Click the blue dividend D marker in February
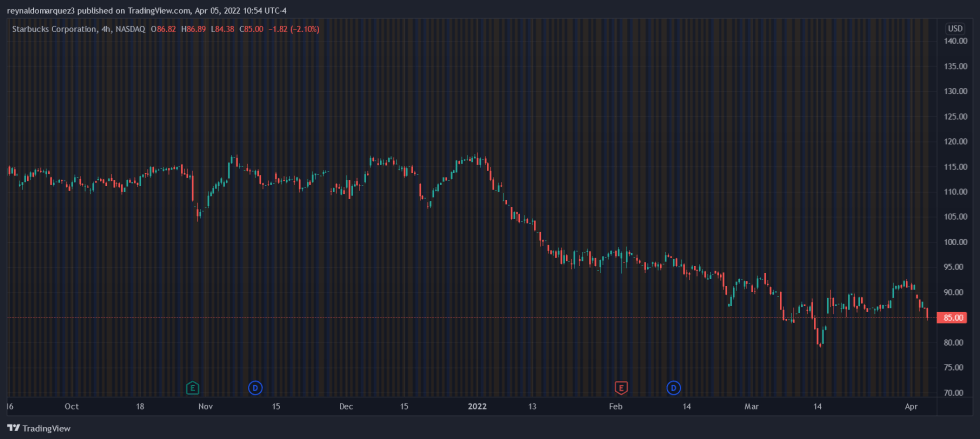The image size is (980, 439). pyautogui.click(x=673, y=387)
